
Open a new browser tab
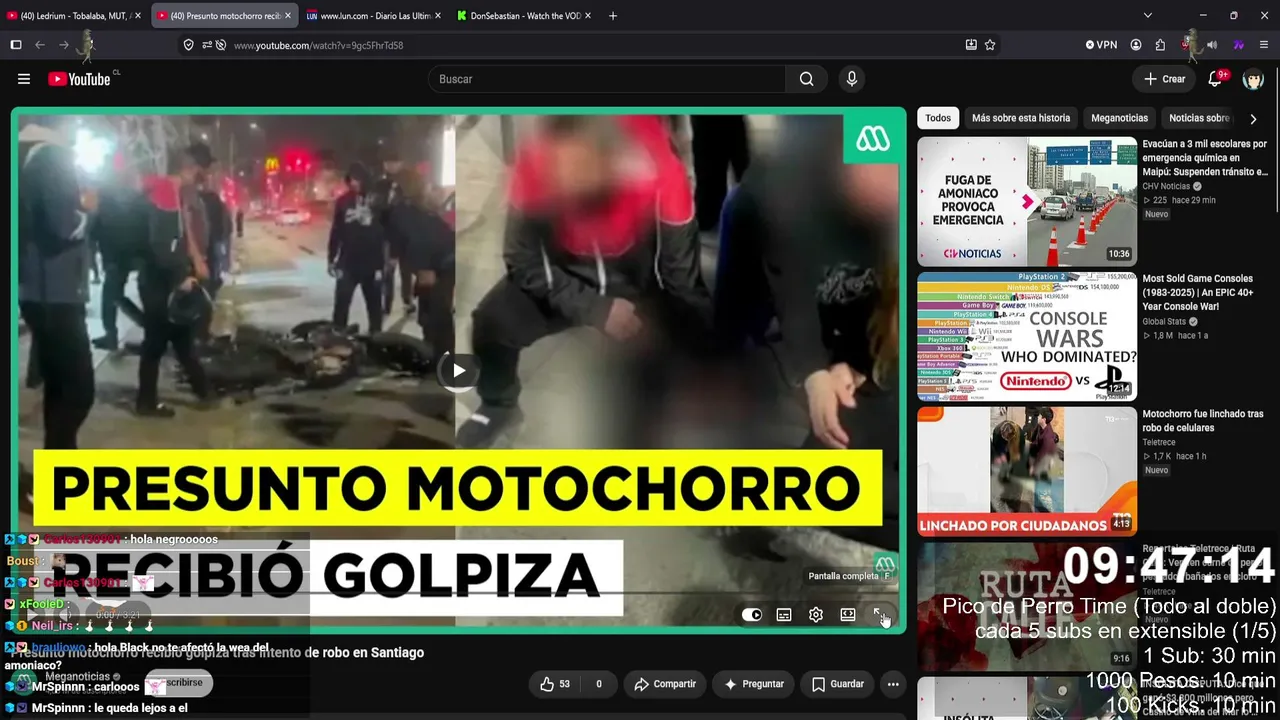613,16
